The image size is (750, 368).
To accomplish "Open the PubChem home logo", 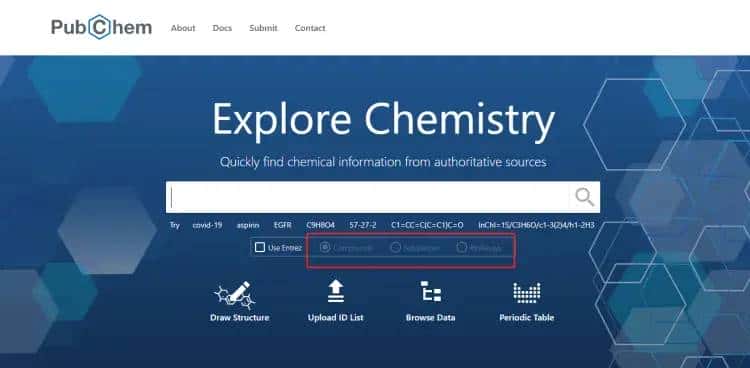I will pos(101,27).
